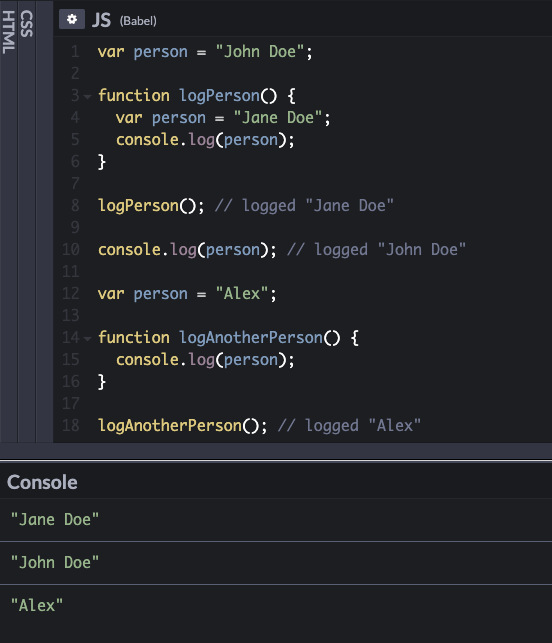Select the "Alex" console output row
Screen dimensions: 552x643
click(x=276, y=606)
